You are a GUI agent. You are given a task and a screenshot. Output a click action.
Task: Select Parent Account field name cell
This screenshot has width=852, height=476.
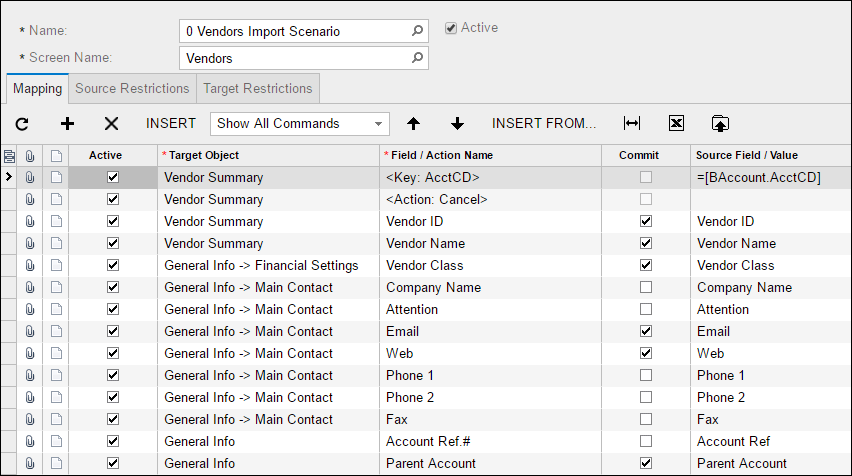click(x=490, y=464)
